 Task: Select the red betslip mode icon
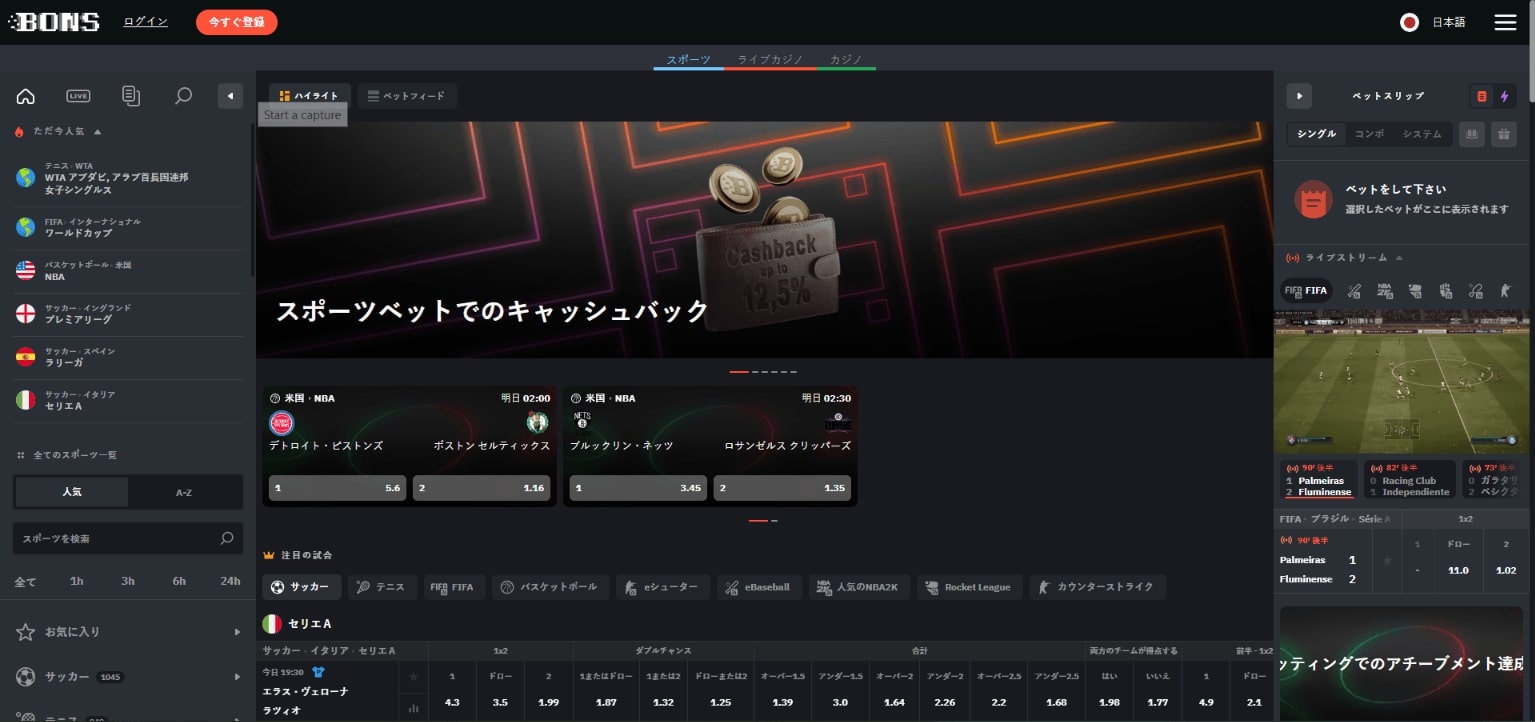(x=1481, y=96)
